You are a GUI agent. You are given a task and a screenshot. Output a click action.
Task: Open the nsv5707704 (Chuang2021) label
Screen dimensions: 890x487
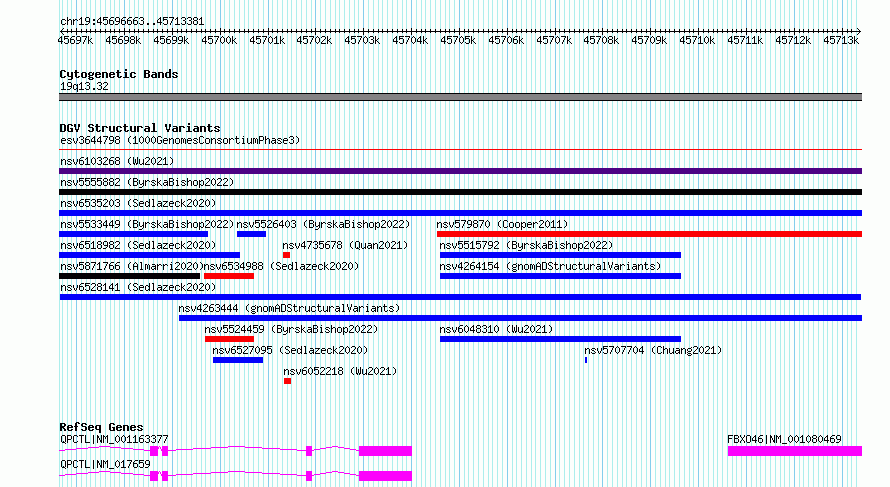coord(653,350)
